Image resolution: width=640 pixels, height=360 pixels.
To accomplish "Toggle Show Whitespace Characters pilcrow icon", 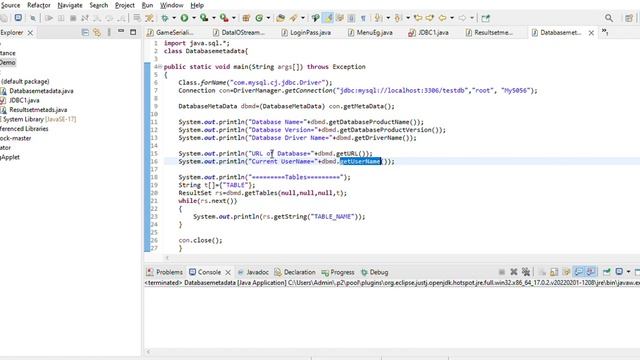I will coord(363,18).
